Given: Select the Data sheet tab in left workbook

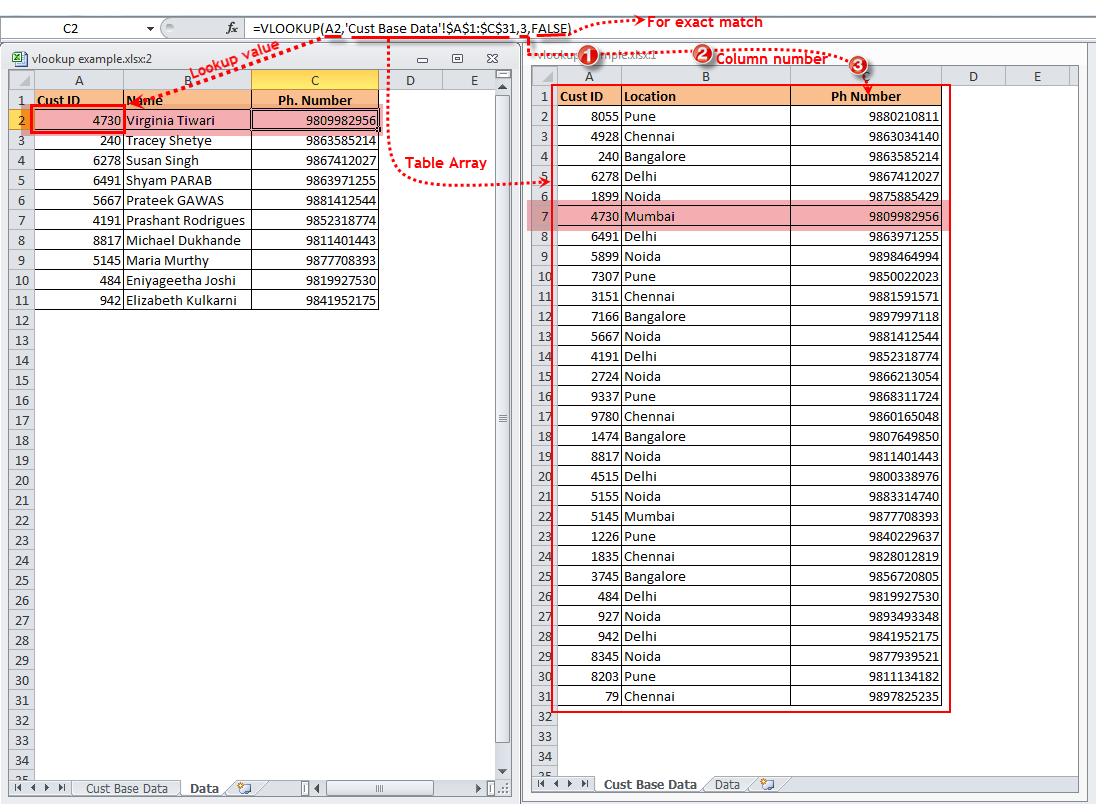Looking at the screenshot, I should [x=203, y=788].
